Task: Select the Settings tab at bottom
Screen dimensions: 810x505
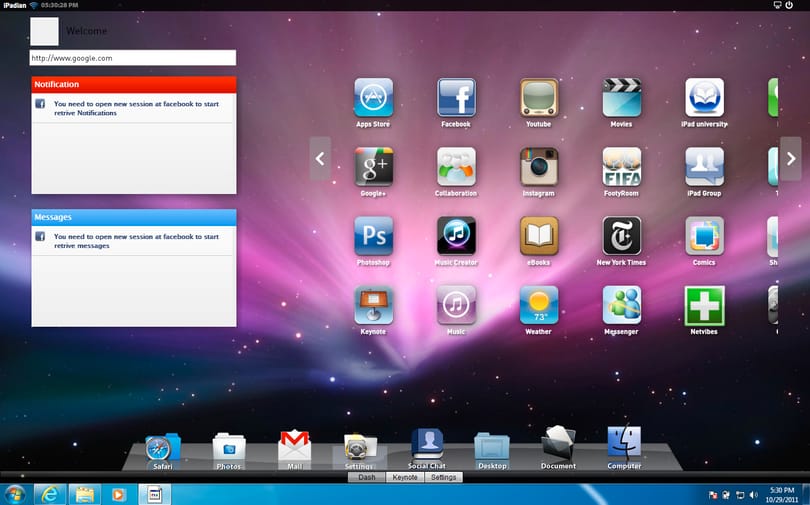Action: (x=443, y=477)
